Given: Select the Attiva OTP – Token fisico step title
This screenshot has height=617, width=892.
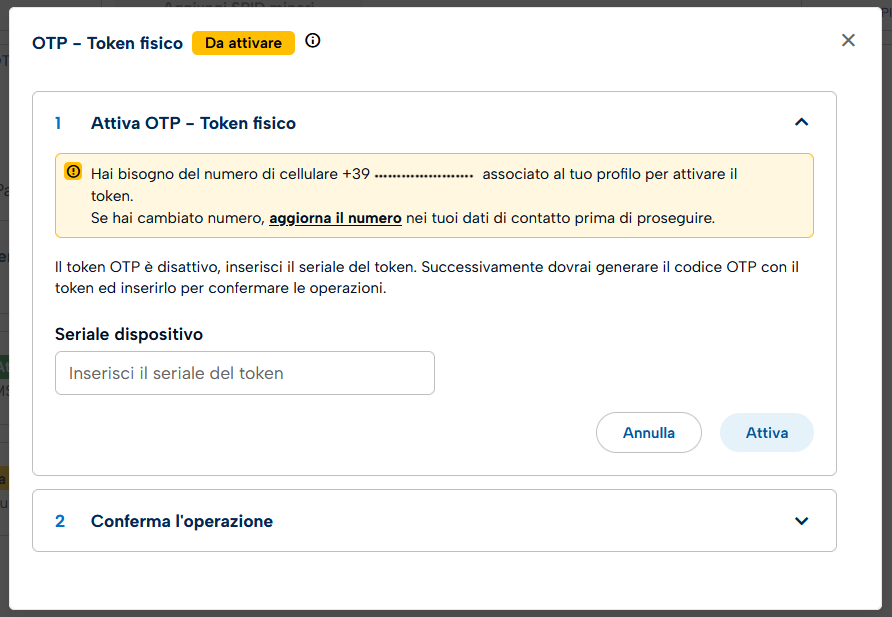Looking at the screenshot, I should click(x=193, y=123).
